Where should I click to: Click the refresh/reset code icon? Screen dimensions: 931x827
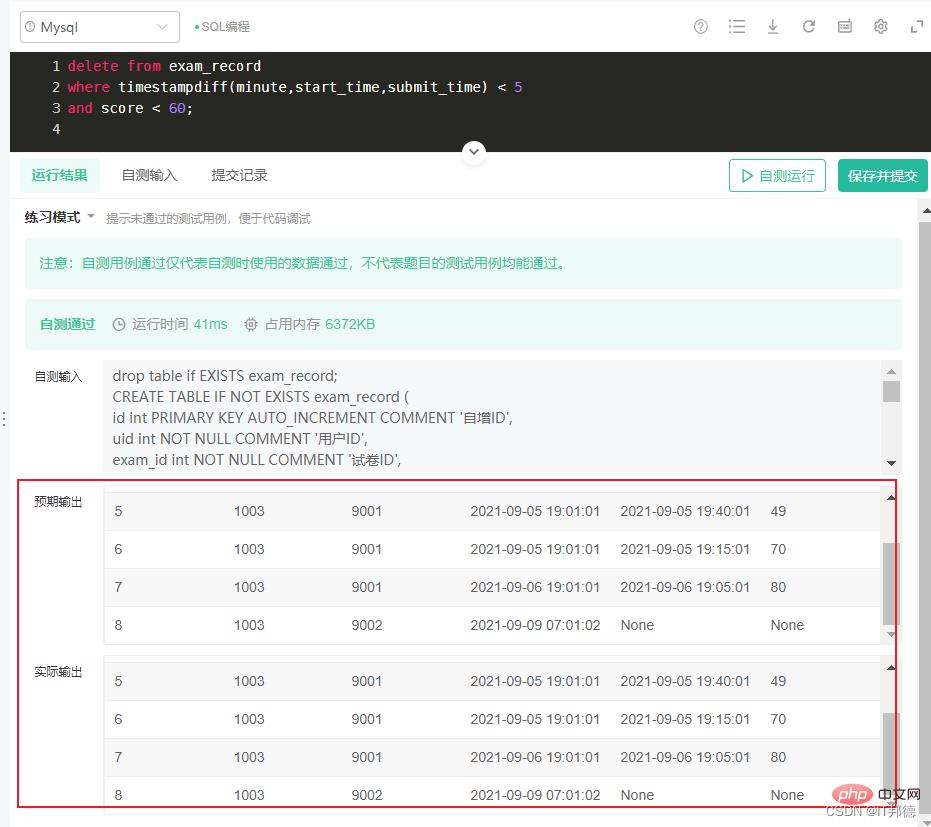point(809,27)
